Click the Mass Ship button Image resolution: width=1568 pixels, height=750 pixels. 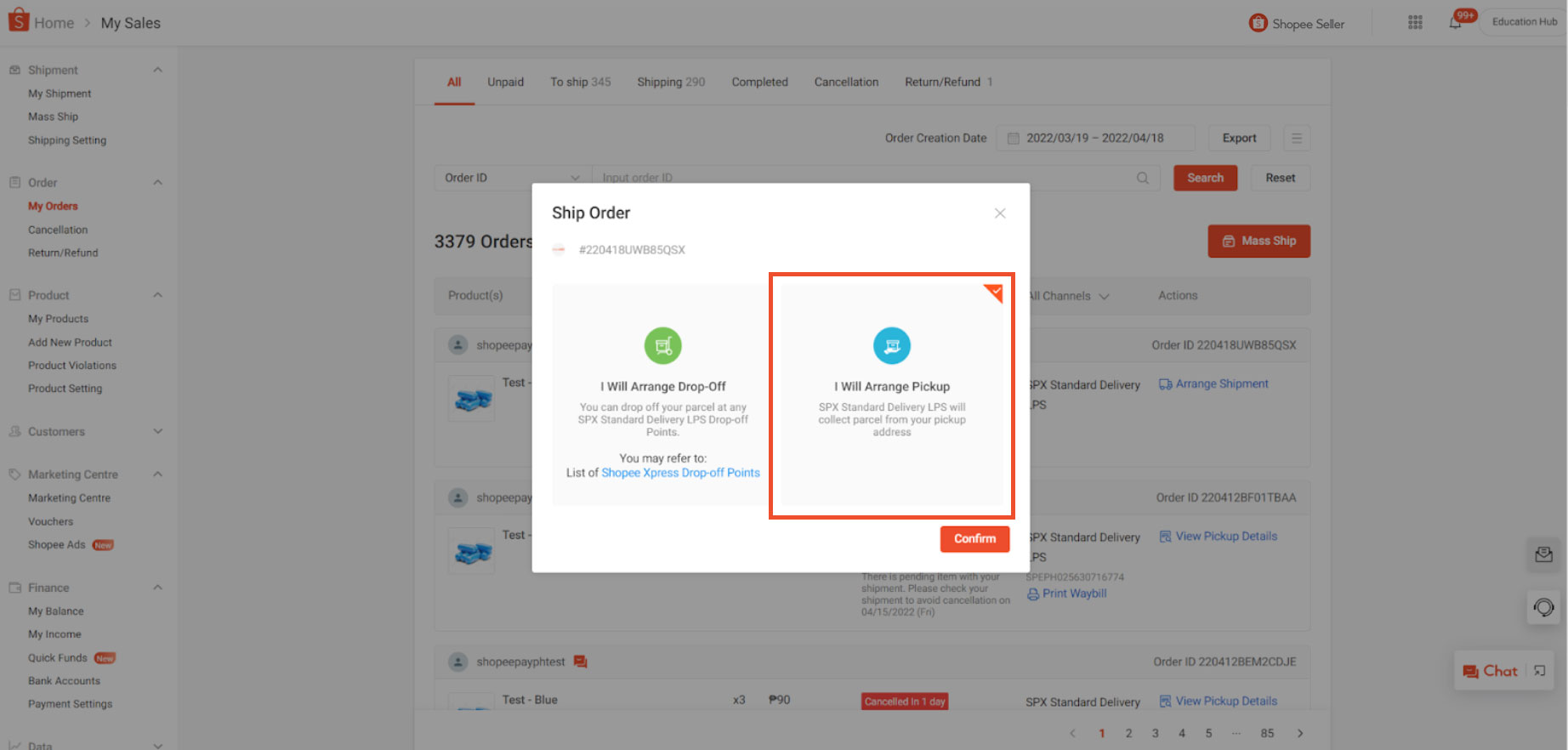(x=1258, y=241)
